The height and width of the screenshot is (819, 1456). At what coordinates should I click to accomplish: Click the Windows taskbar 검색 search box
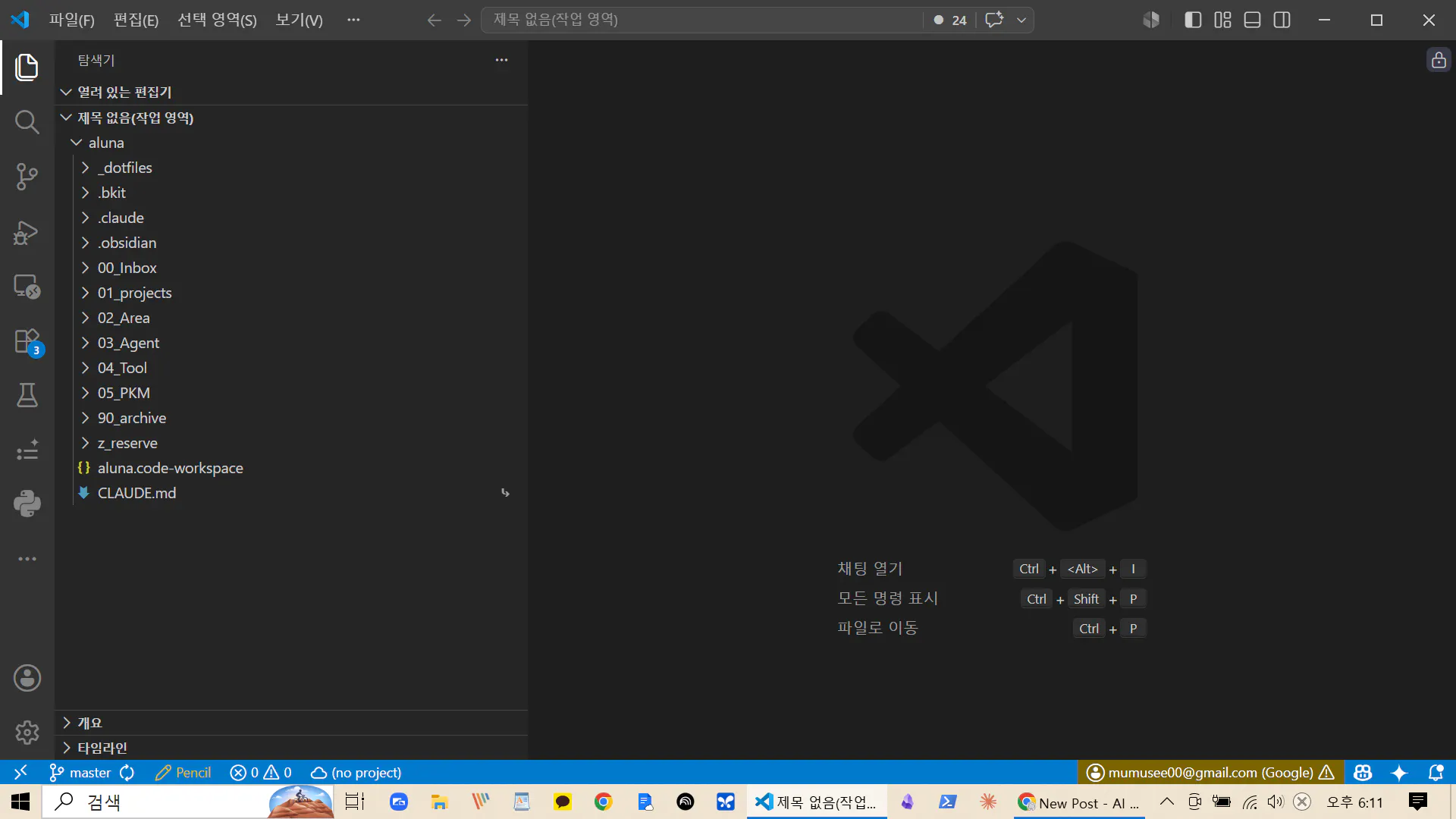tap(188, 802)
